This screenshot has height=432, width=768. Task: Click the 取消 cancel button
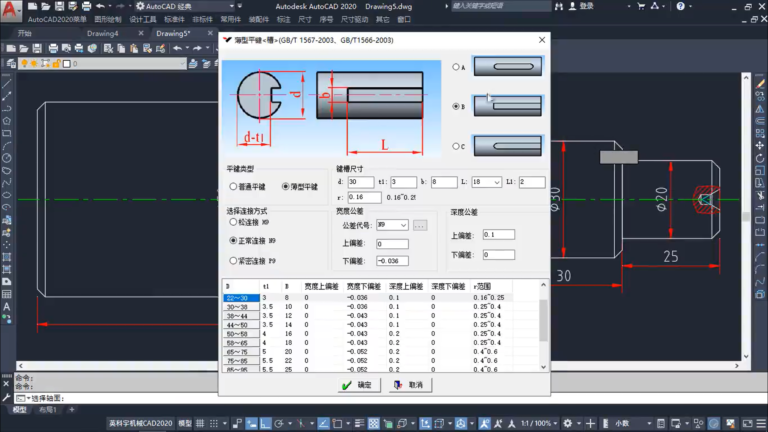410,385
